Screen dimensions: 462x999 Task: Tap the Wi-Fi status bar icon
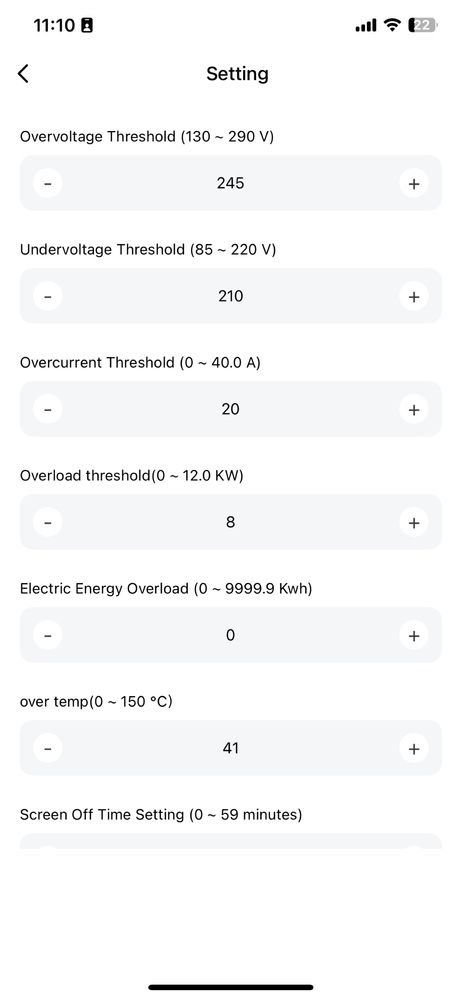[x=393, y=25]
